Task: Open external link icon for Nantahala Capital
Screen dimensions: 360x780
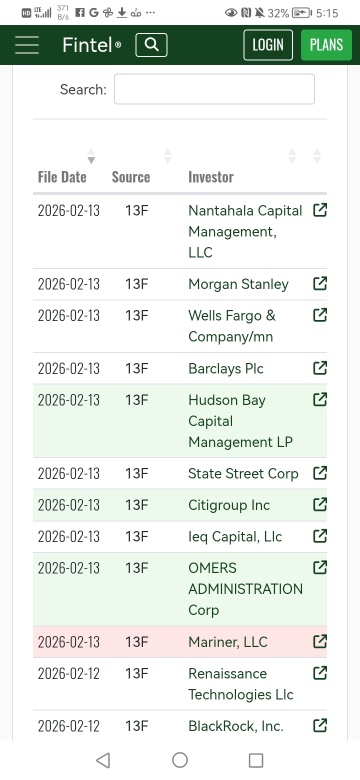Action: coord(320,210)
